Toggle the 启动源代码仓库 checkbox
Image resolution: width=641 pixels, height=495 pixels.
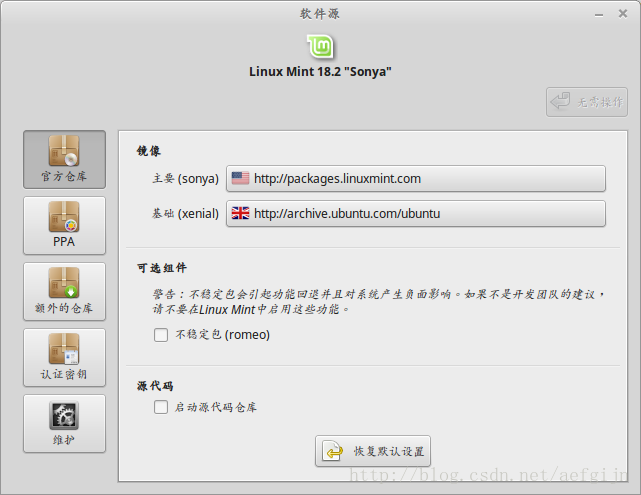coord(161,407)
